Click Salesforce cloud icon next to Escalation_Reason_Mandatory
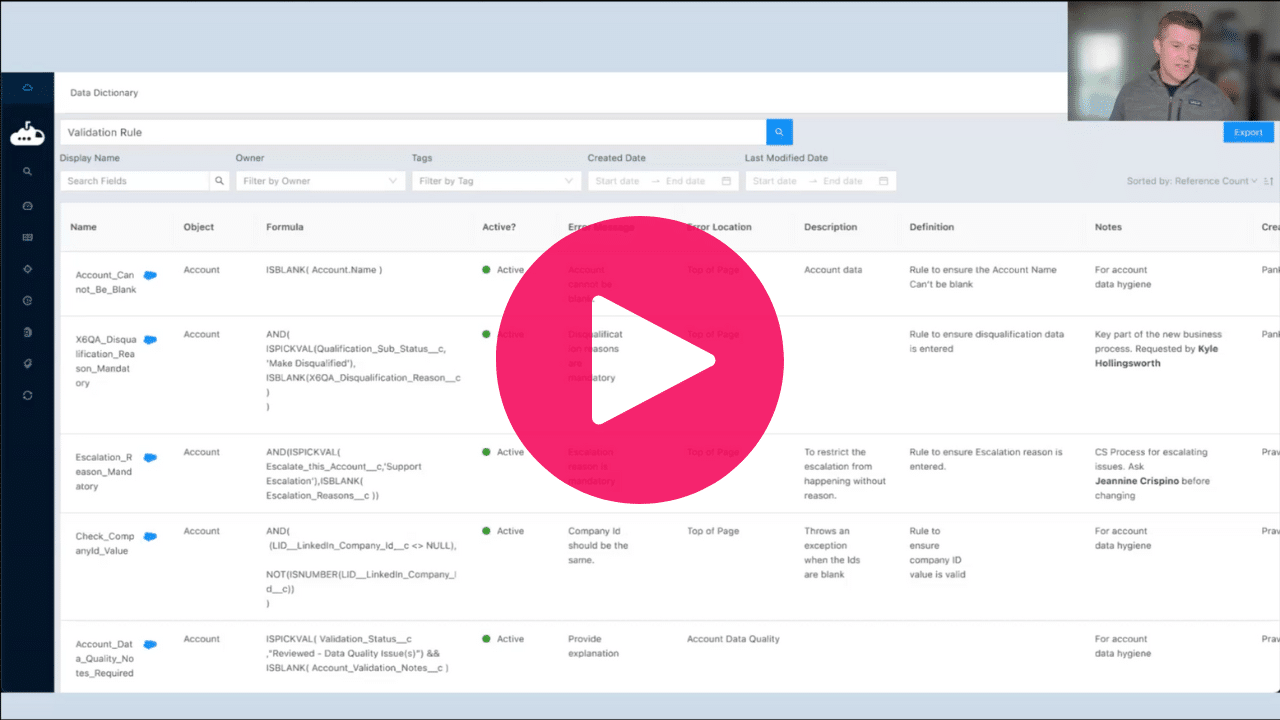1280x720 pixels. click(150, 457)
